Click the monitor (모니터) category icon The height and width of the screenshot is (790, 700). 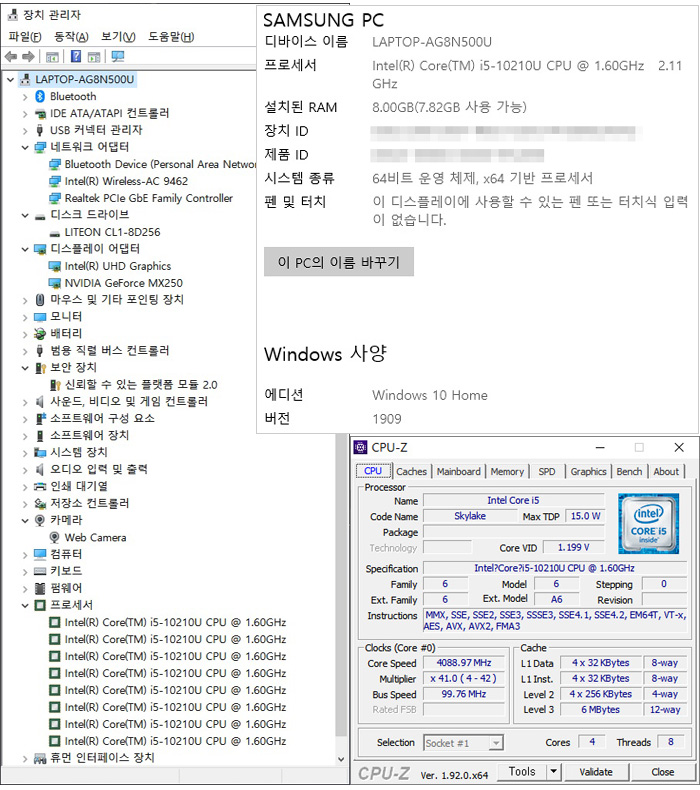[x=40, y=317]
